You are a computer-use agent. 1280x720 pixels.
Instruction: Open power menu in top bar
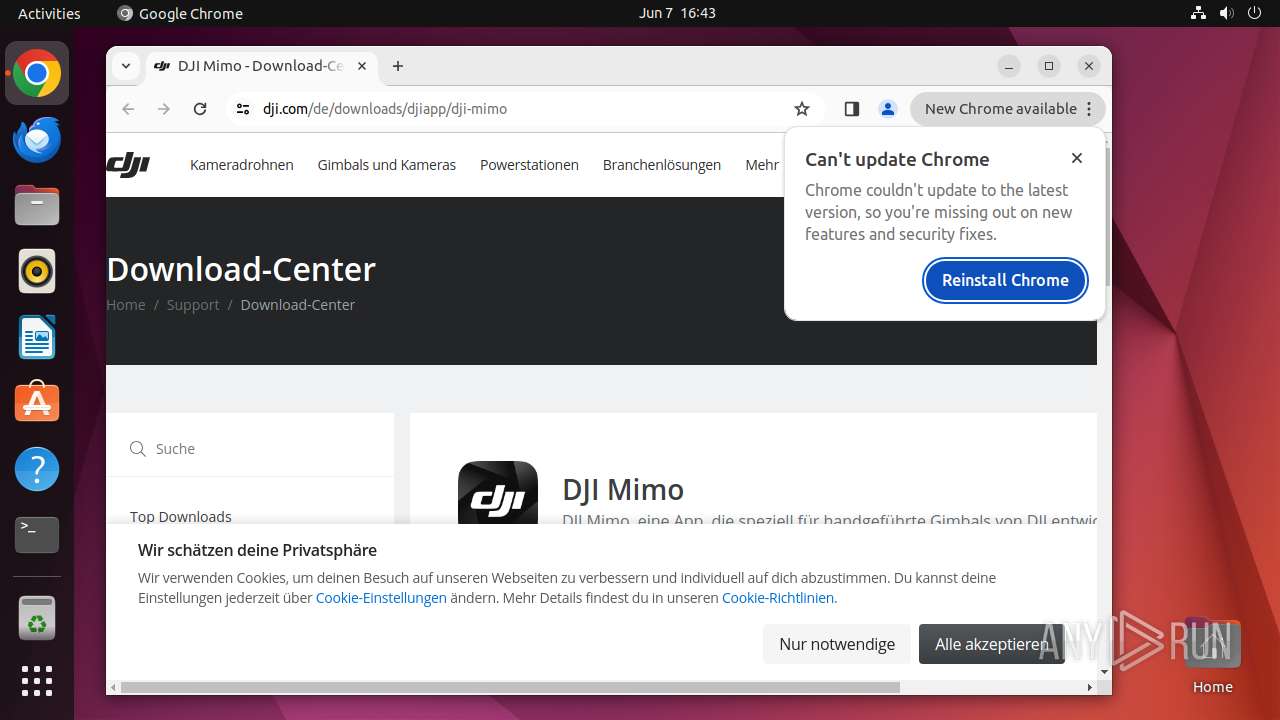click(1255, 13)
